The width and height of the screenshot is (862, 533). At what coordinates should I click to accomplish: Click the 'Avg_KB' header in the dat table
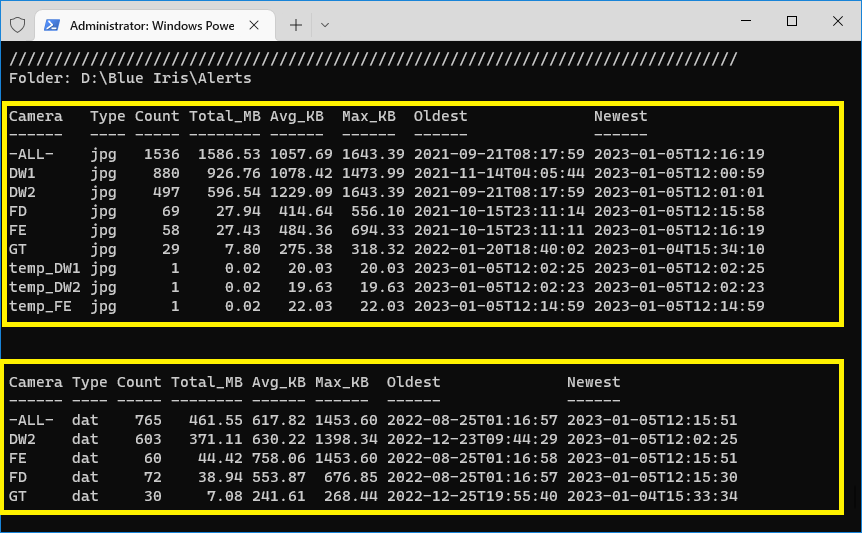click(279, 382)
